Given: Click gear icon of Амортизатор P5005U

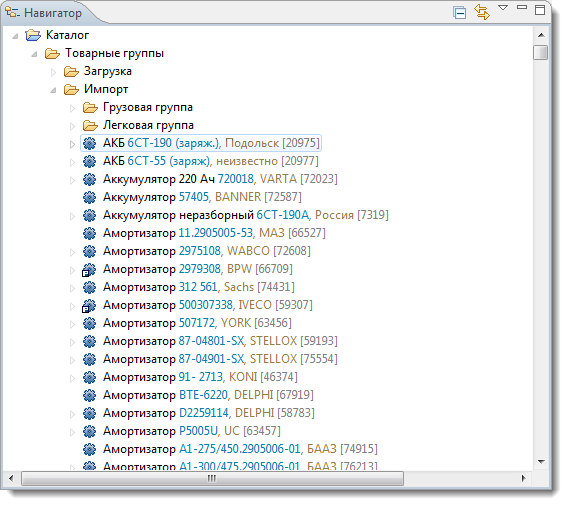Looking at the screenshot, I should click(89, 431).
